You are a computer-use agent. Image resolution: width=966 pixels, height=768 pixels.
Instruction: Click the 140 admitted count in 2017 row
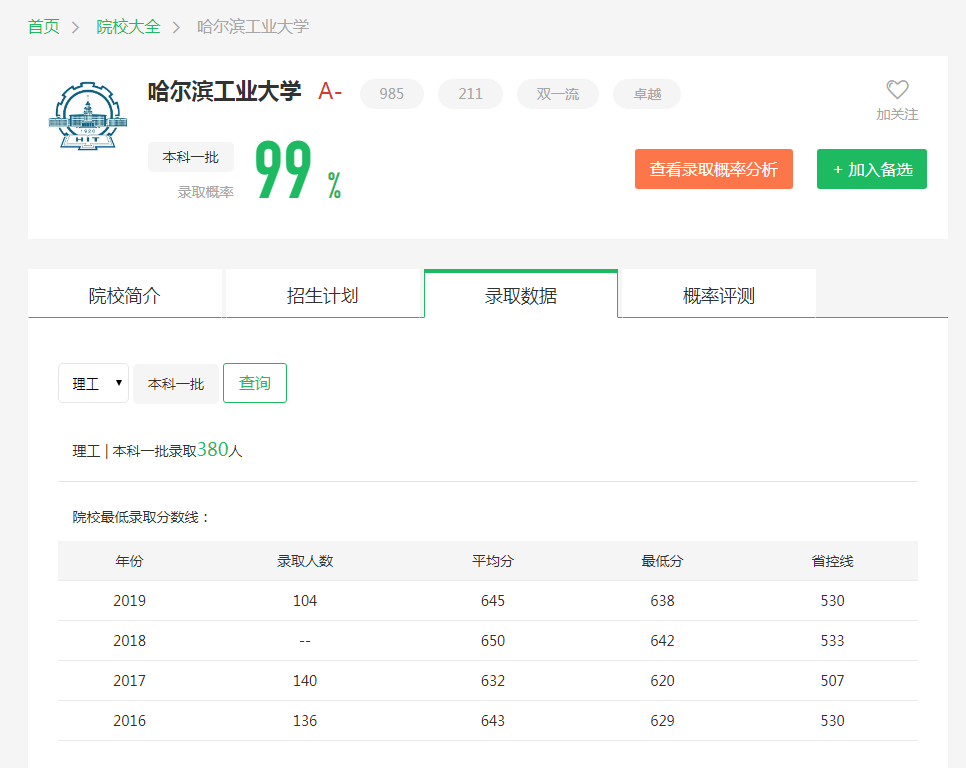(x=305, y=681)
